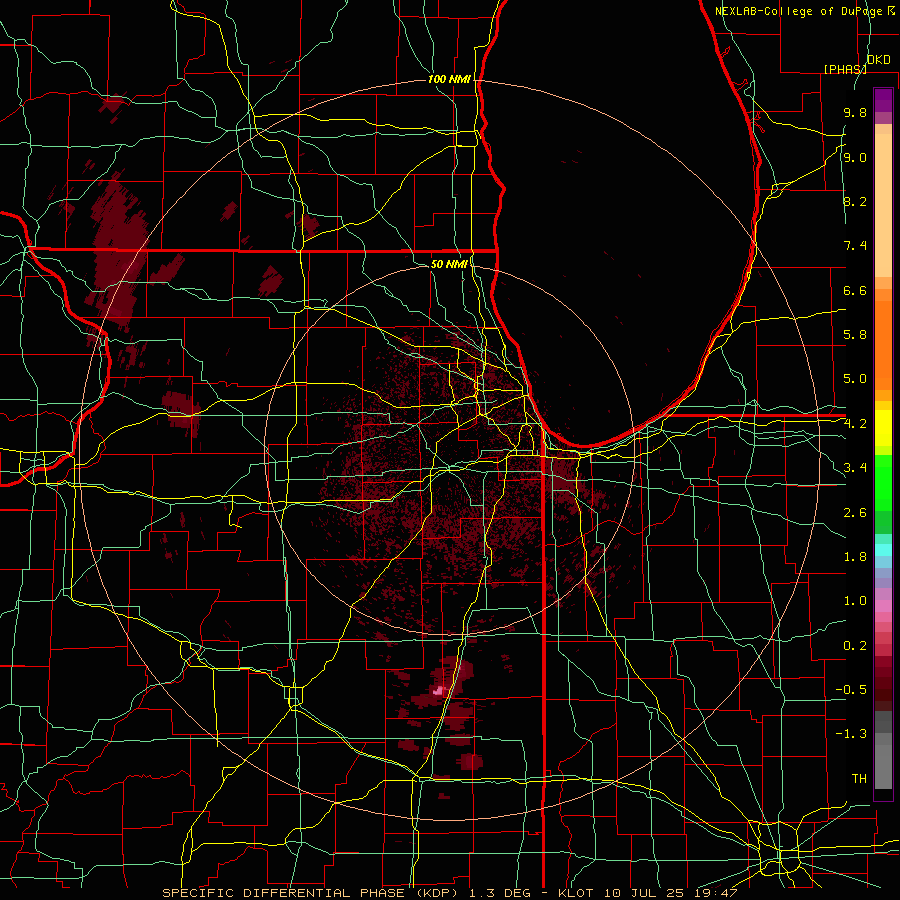
Task: Click the 100 NMI range ring label
Action: tap(449, 79)
